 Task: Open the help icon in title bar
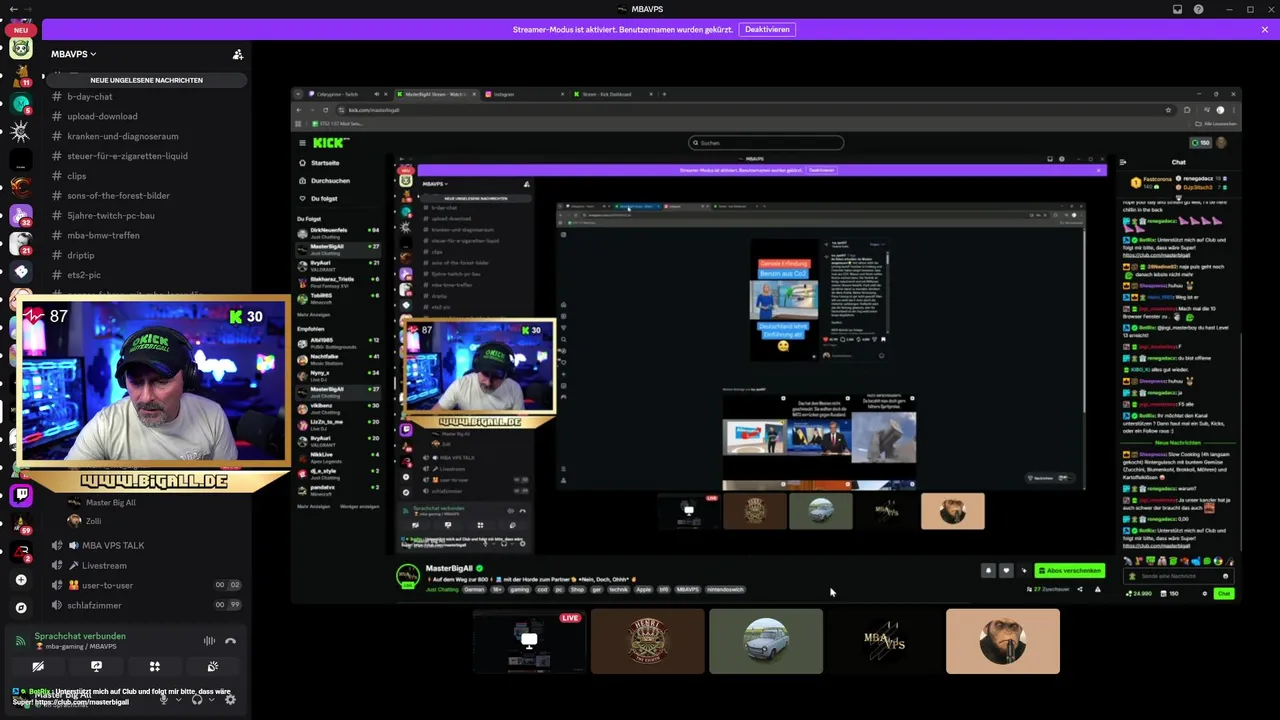[x=1198, y=9]
